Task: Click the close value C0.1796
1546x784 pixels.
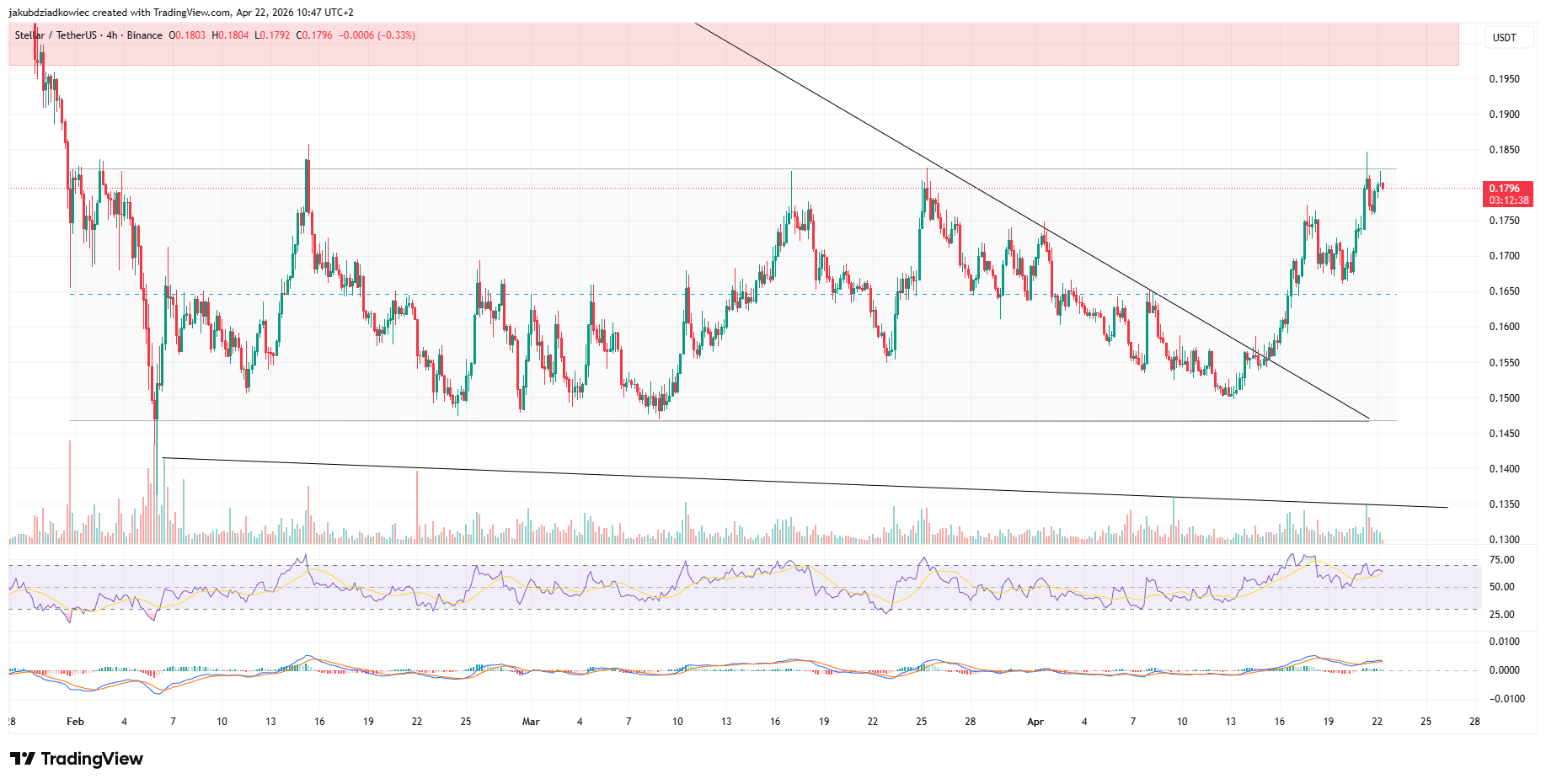Action: (x=314, y=35)
